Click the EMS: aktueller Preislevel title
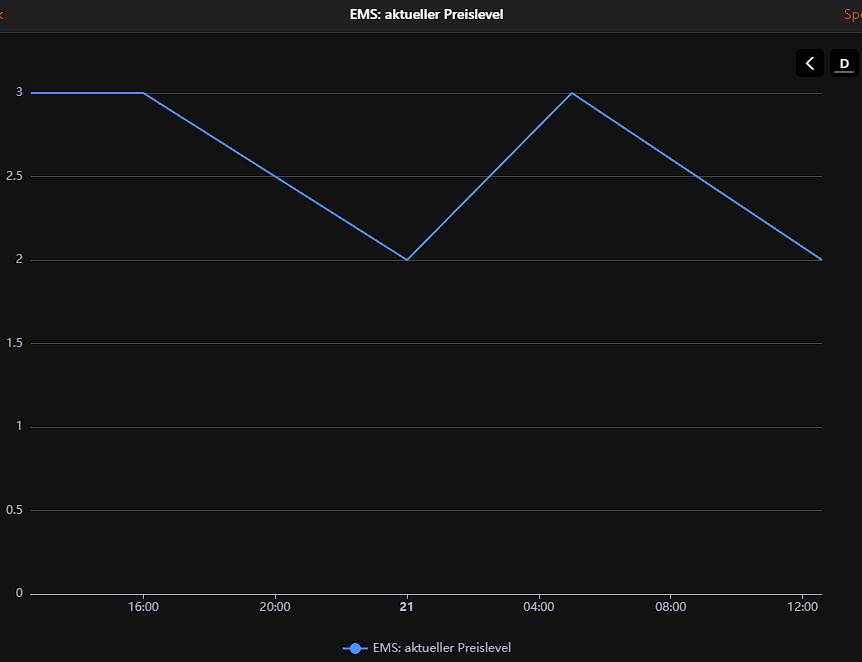 [426, 14]
